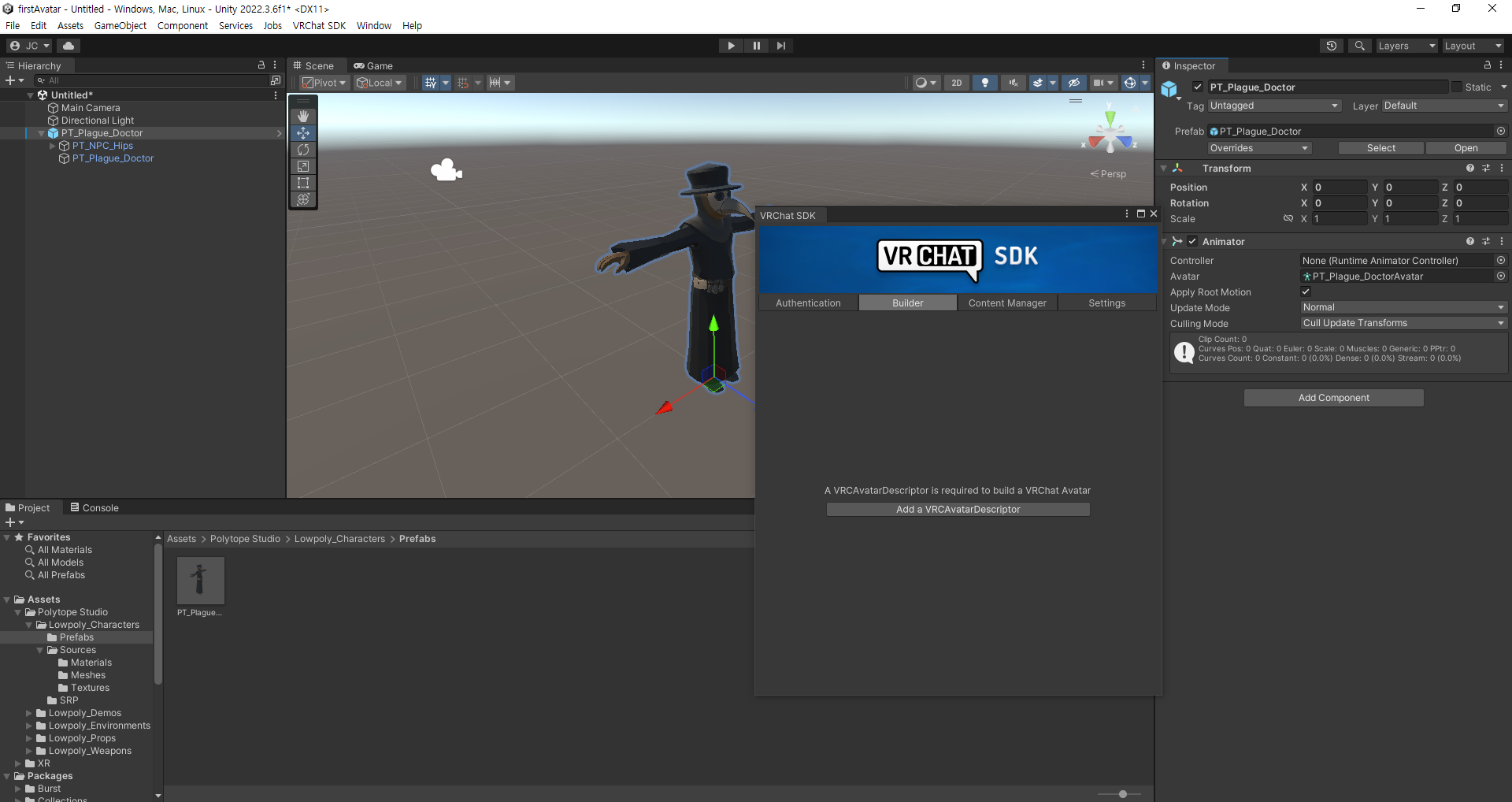Enable the Static checkbox
This screenshot has width=1512, height=802.
coord(1457,87)
